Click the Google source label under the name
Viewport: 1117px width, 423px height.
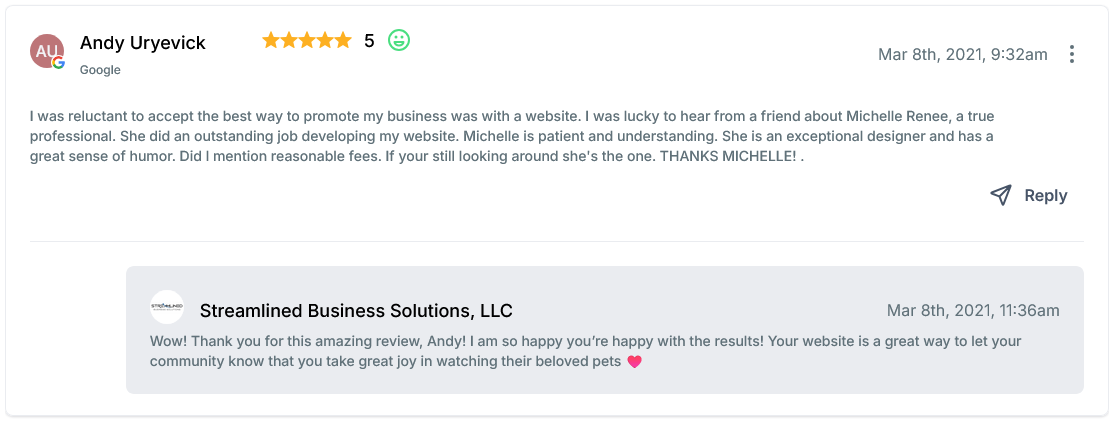(100, 70)
